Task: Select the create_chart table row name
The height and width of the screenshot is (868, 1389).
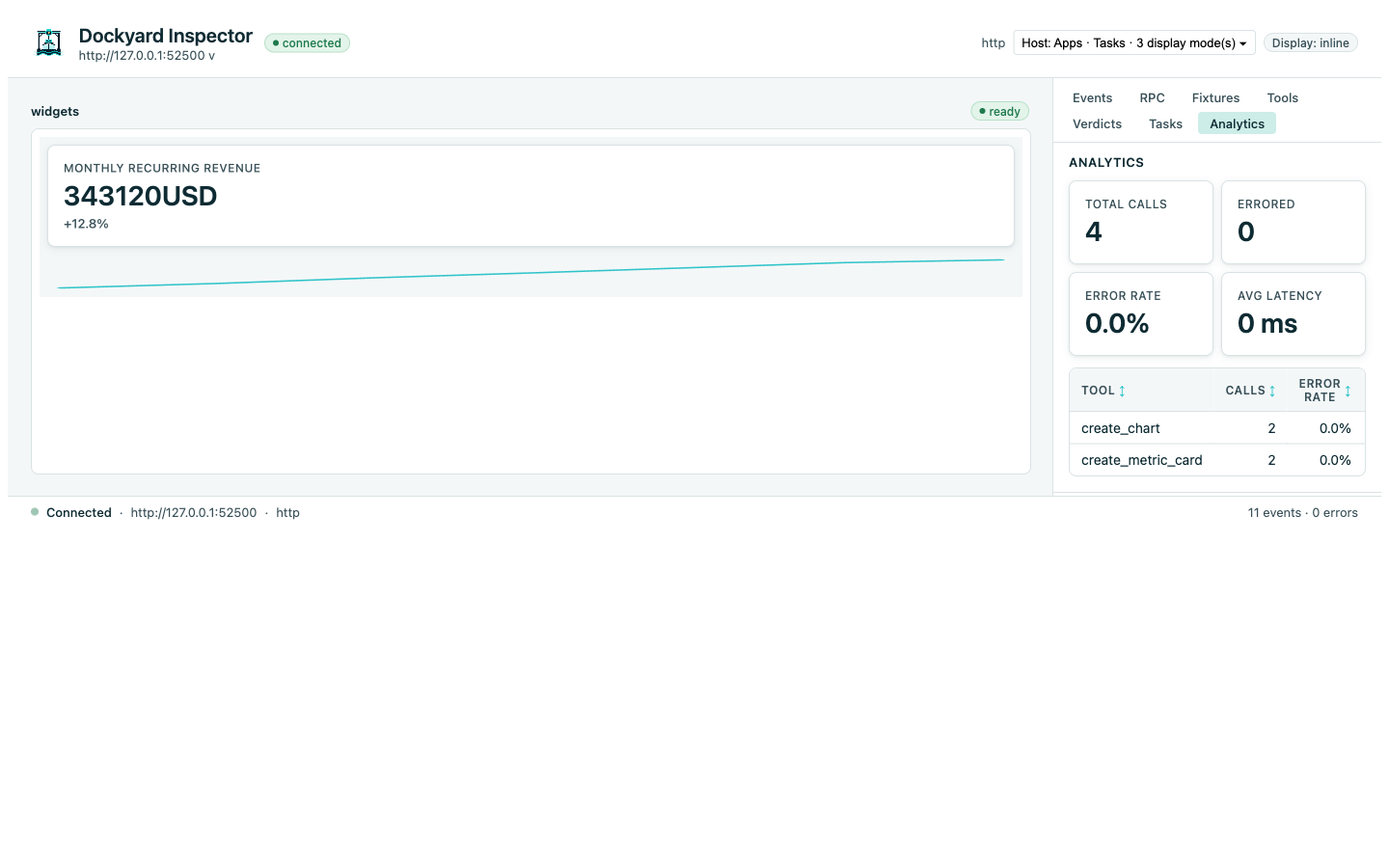Action: point(1120,428)
